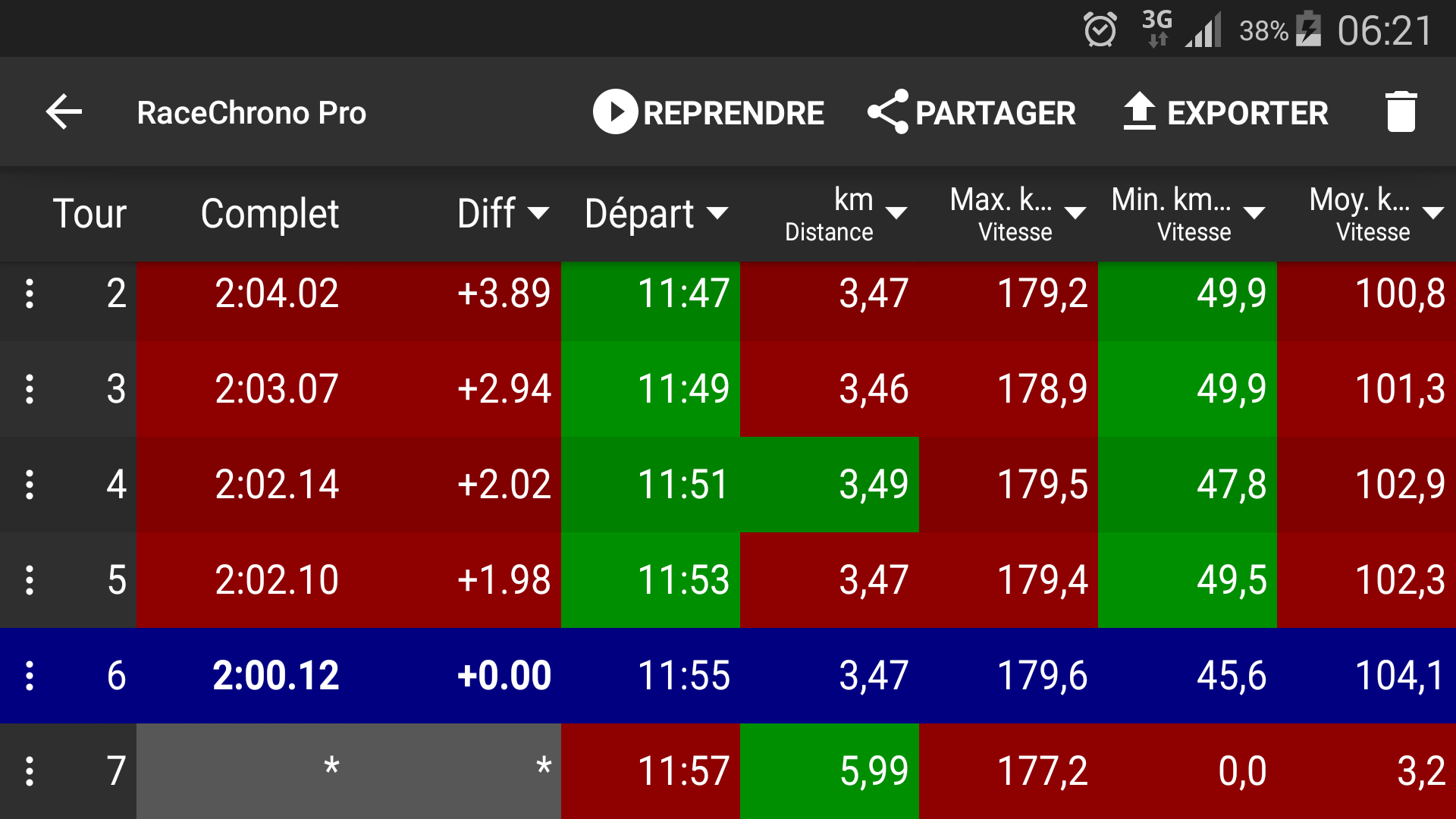Select Tour 6 best lap row
The width and height of the screenshot is (1456, 819).
pyautogui.click(x=728, y=675)
